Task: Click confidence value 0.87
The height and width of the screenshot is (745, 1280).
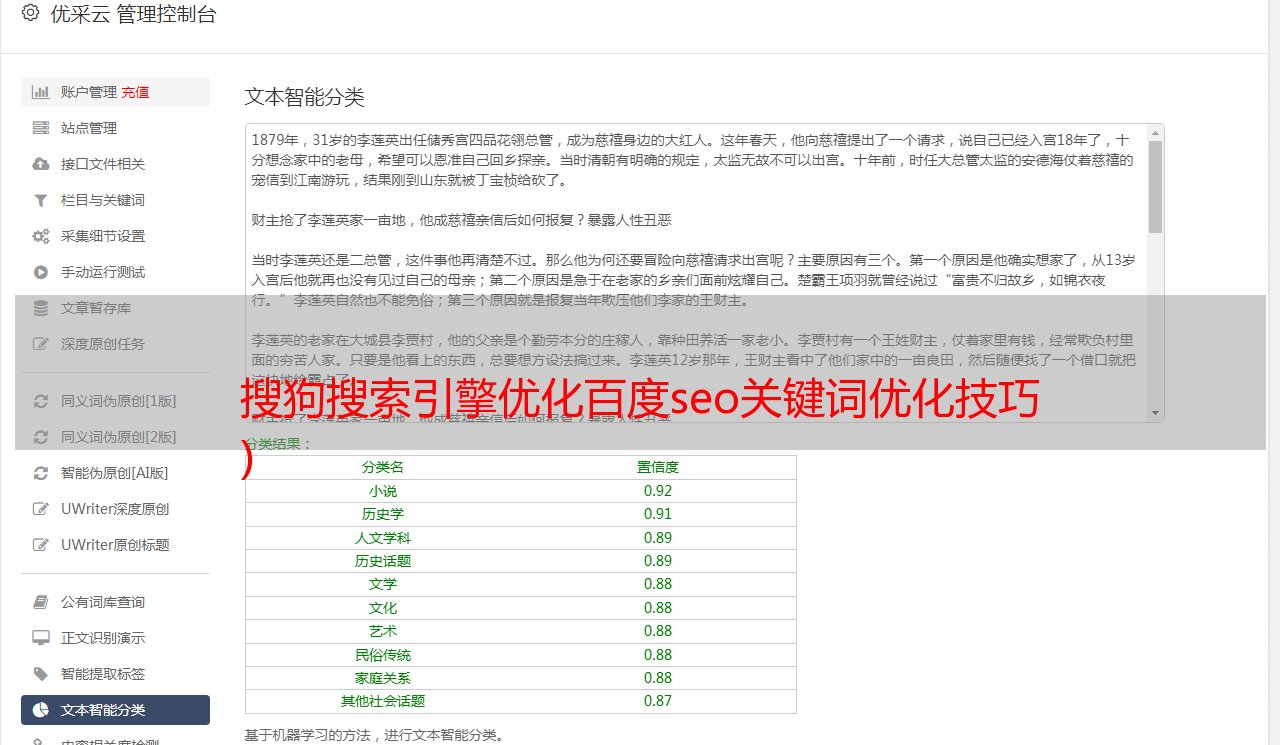Action: click(658, 701)
